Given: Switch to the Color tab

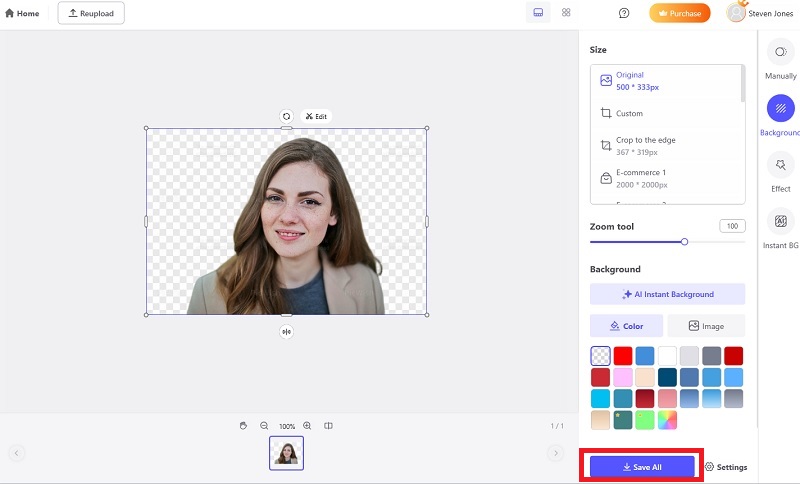Looking at the screenshot, I should tap(627, 326).
